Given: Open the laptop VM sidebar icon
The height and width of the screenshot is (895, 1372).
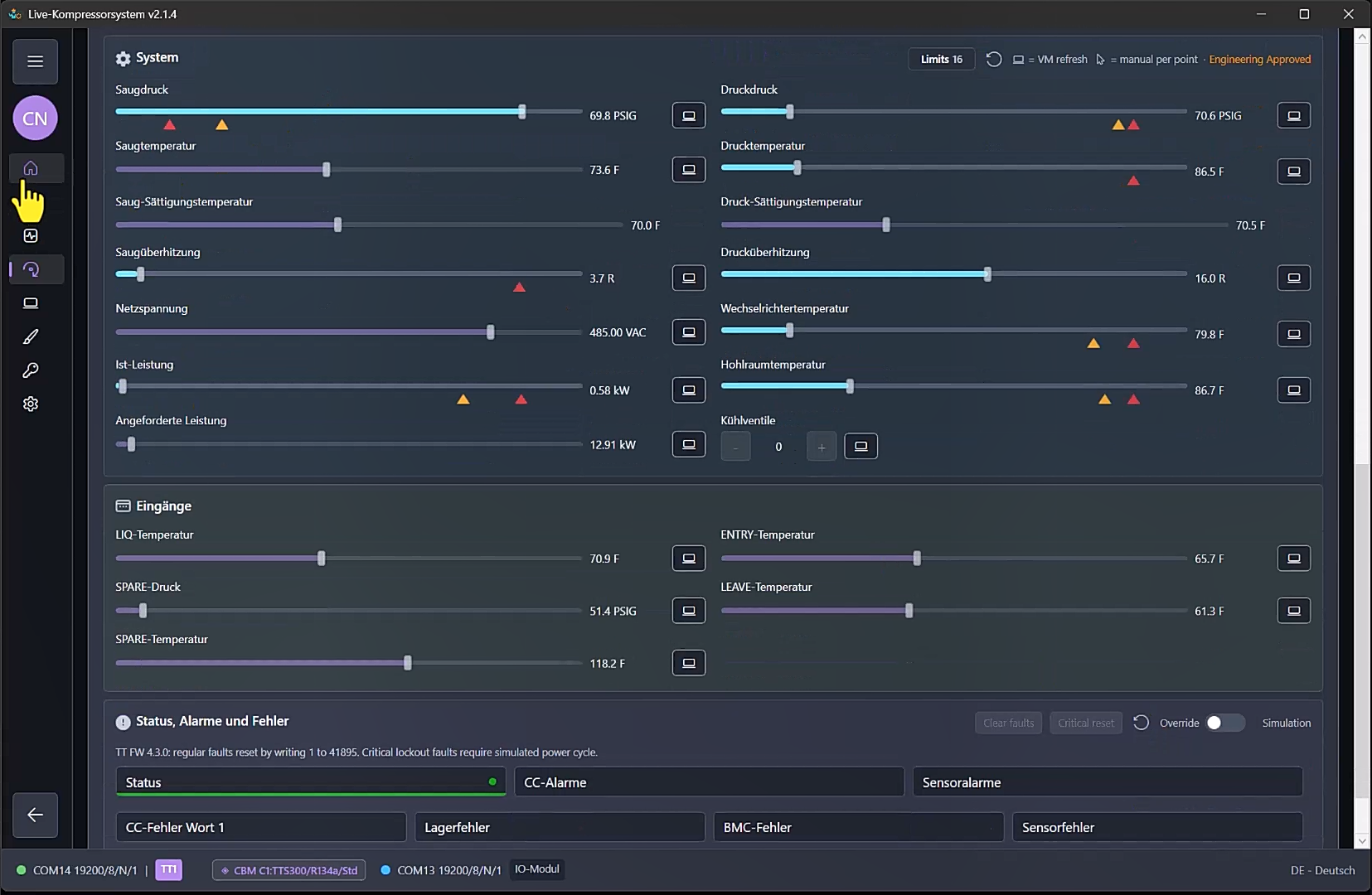Looking at the screenshot, I should point(31,303).
